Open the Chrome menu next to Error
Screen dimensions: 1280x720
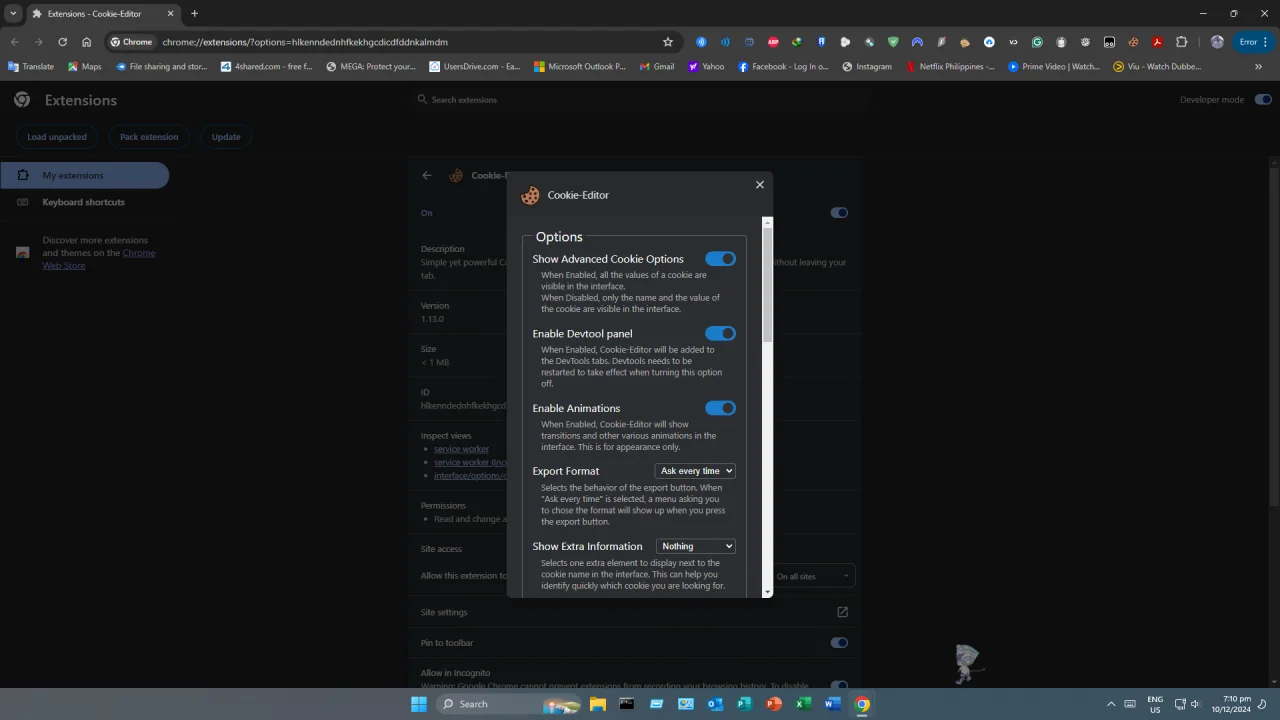click(x=1265, y=42)
